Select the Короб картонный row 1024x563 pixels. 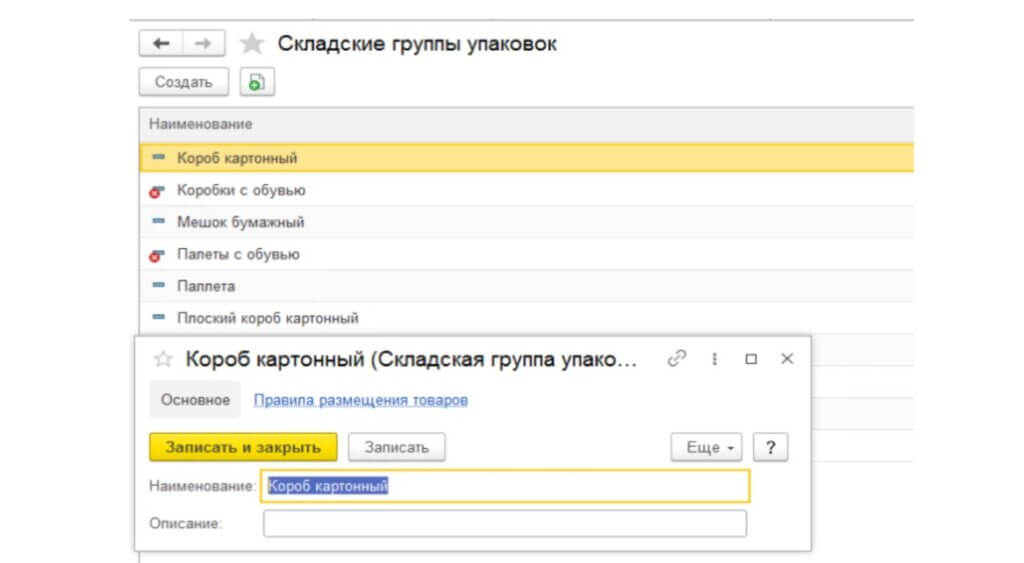526,158
